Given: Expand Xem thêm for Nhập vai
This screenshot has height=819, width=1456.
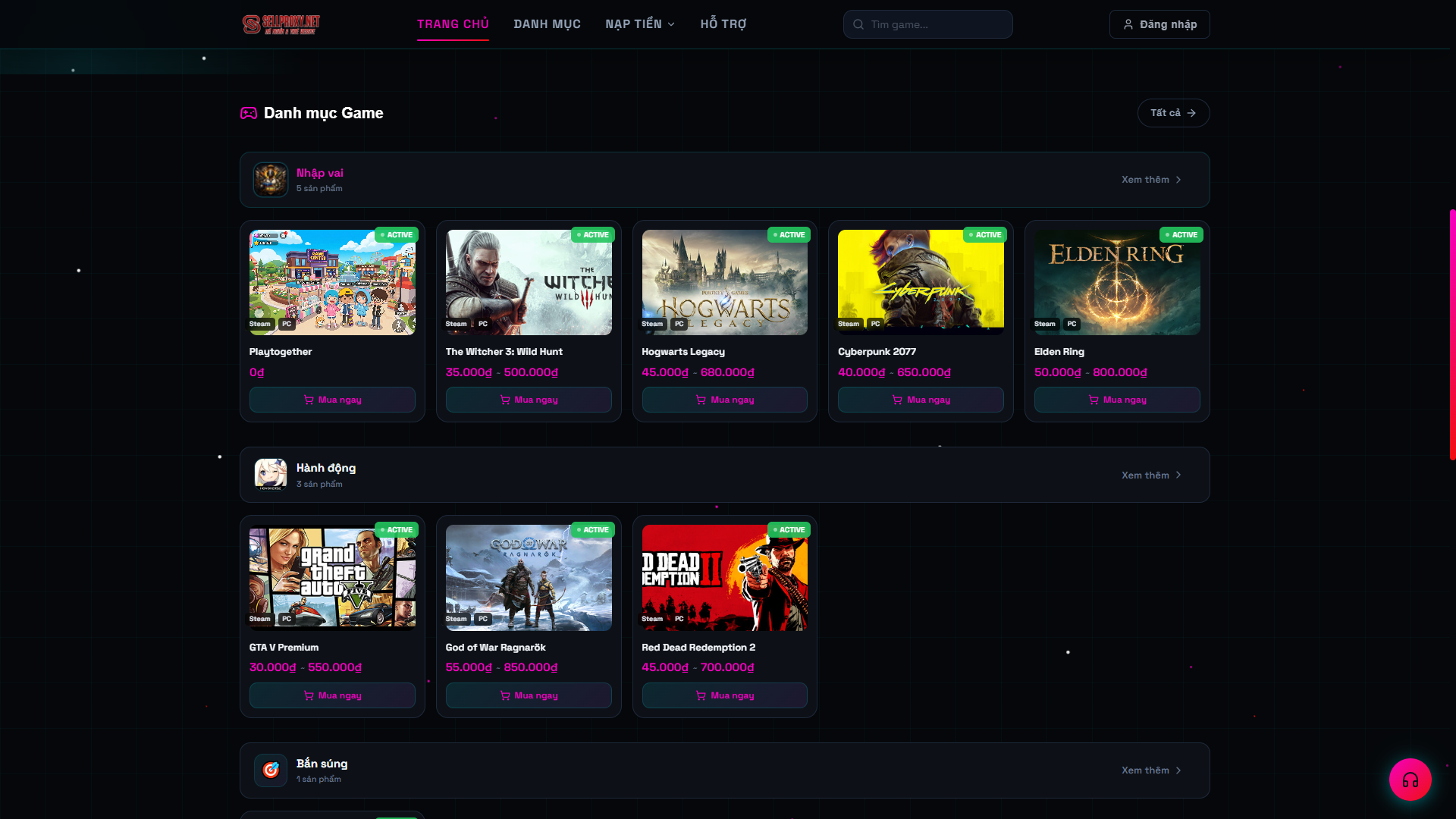Looking at the screenshot, I should point(1152,180).
